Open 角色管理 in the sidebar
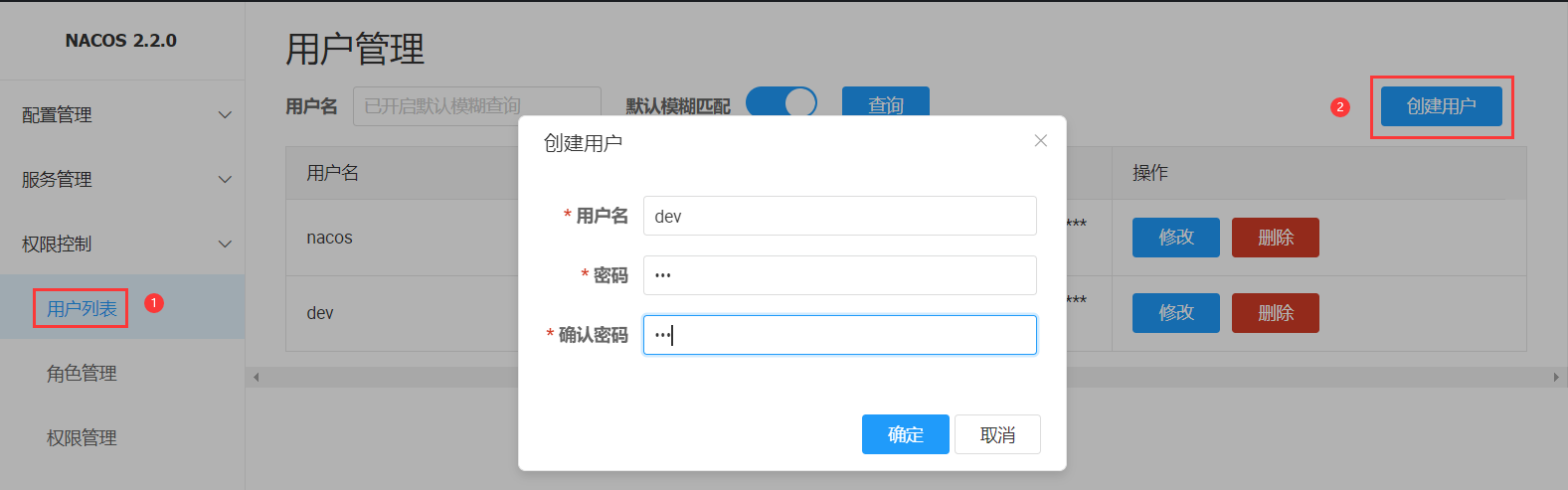This screenshot has height=490, width=1568. pos(82,374)
